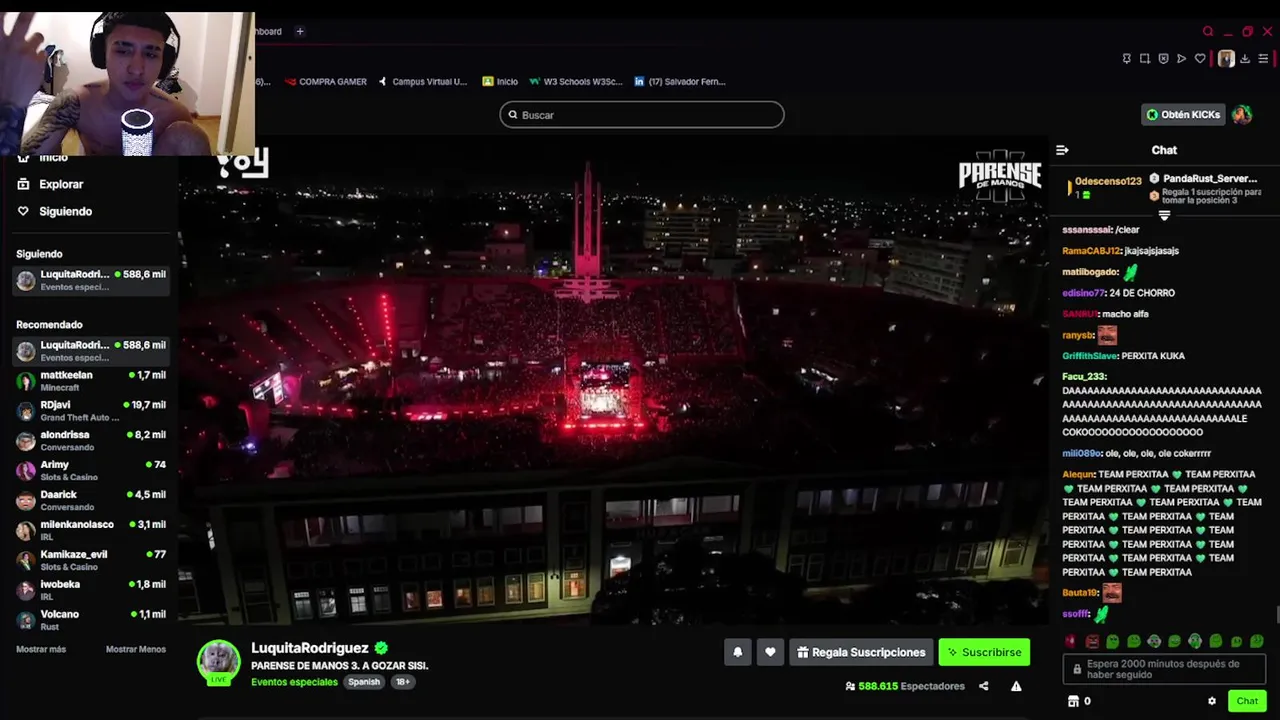Collapse the chat panel with arrow icon

coord(1062,150)
